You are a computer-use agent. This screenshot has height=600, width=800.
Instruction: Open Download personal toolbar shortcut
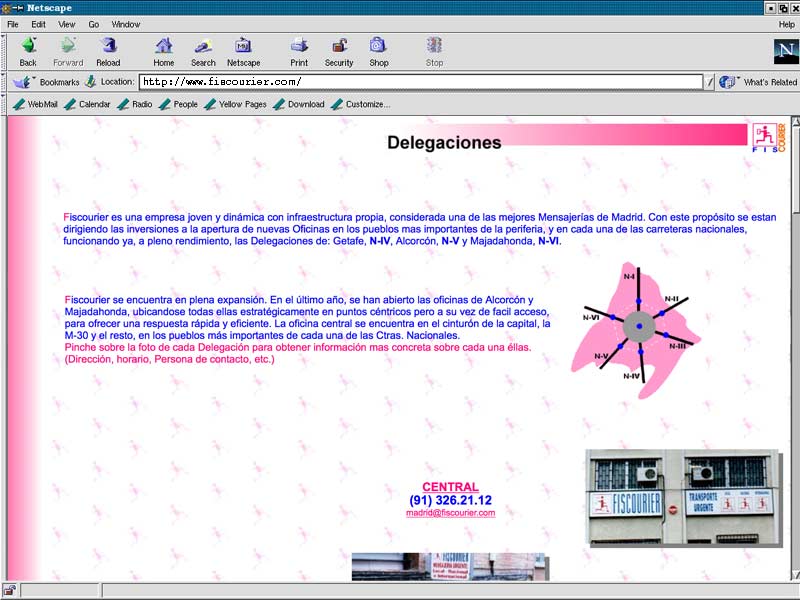[x=299, y=104]
